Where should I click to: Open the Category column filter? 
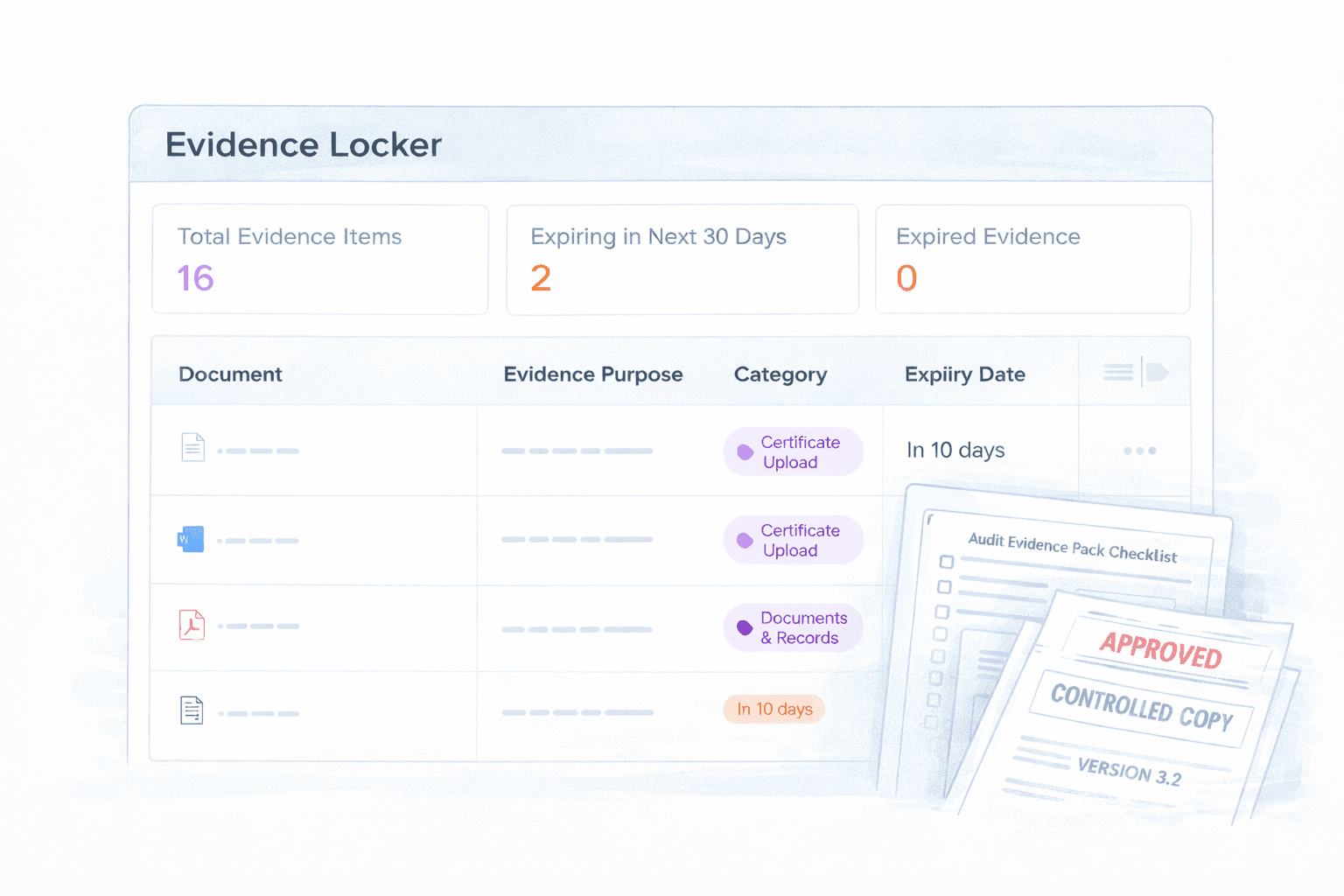(780, 374)
